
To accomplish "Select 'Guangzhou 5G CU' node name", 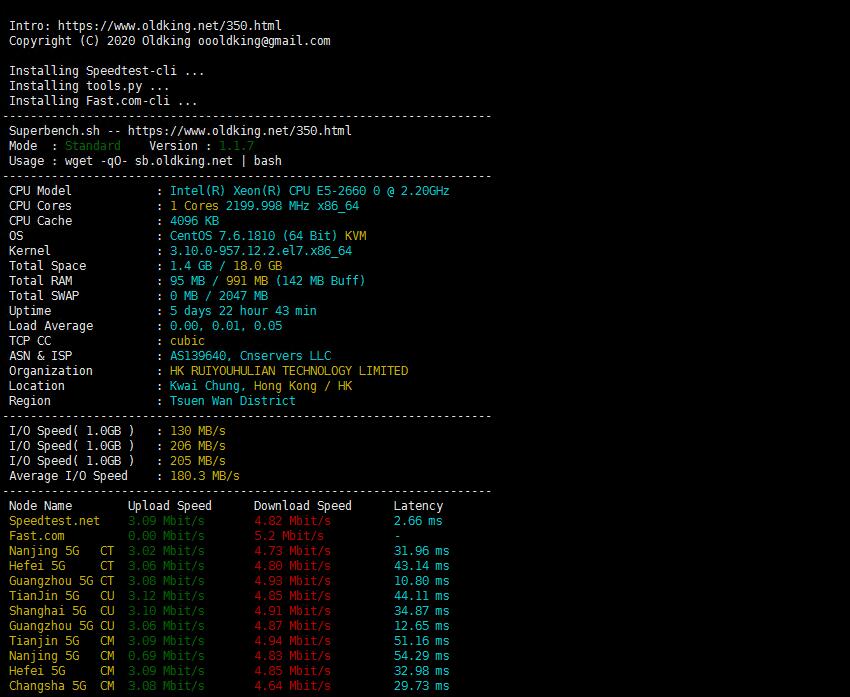I will [61, 626].
